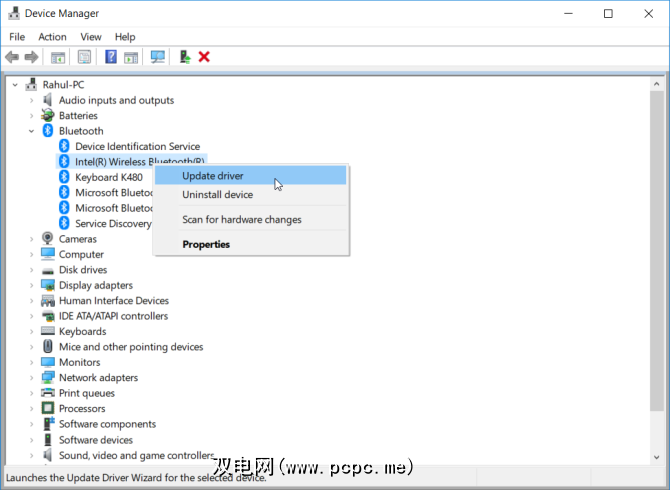Expand the Network adapters category
The image size is (670, 490).
(x=31, y=378)
